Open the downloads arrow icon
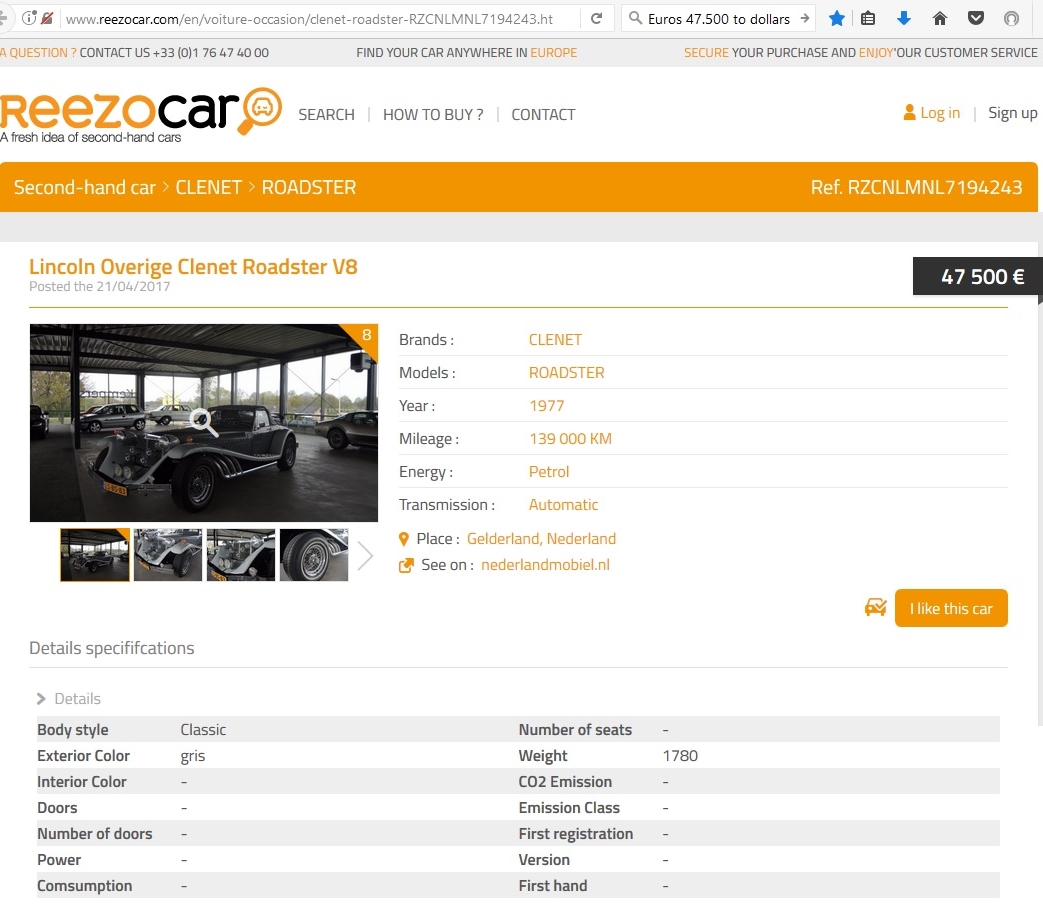The height and width of the screenshot is (904, 1043). click(903, 19)
